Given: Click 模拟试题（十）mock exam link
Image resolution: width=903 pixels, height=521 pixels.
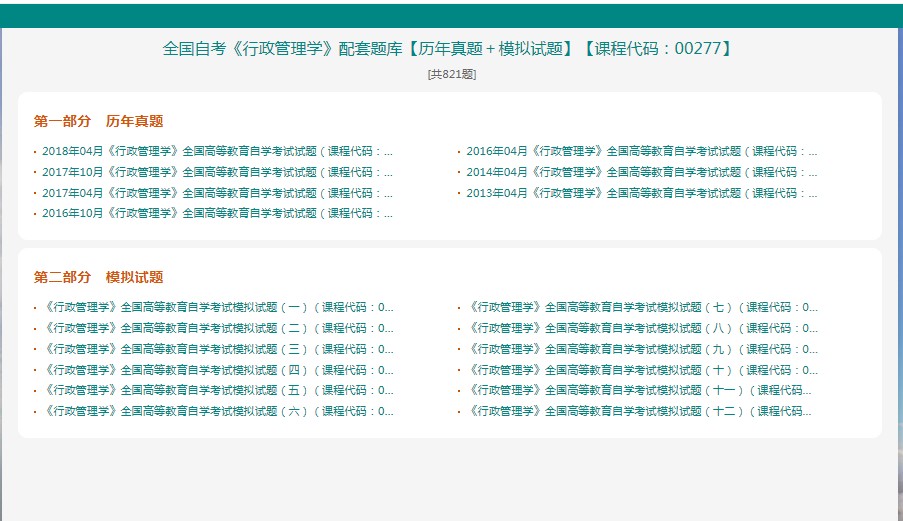Looking at the screenshot, I should [x=643, y=370].
